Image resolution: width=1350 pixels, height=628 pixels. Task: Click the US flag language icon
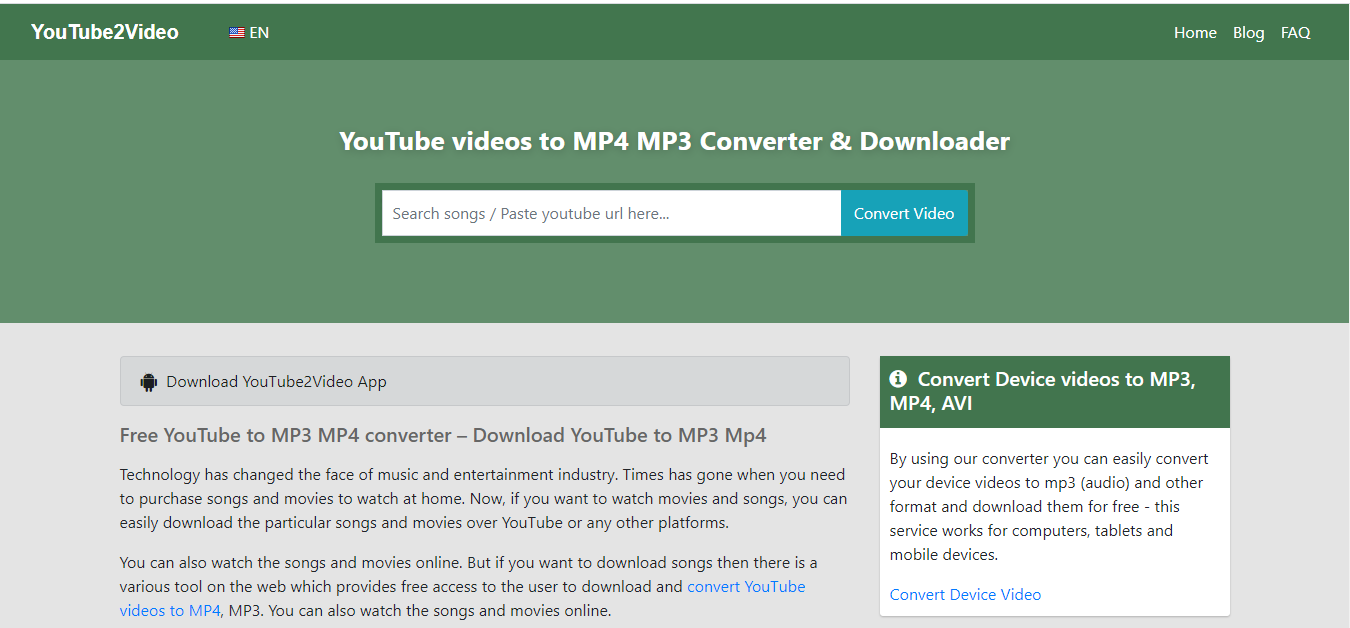click(237, 32)
